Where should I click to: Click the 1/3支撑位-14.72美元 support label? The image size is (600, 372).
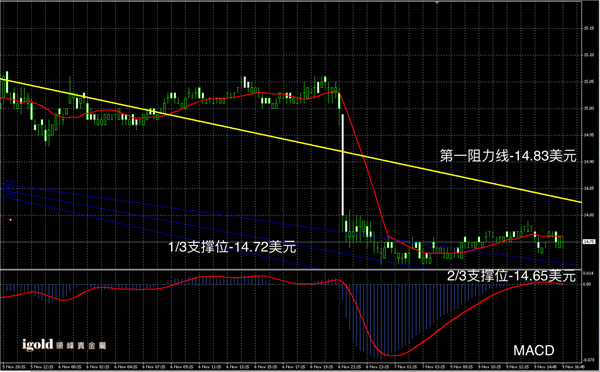click(x=232, y=247)
